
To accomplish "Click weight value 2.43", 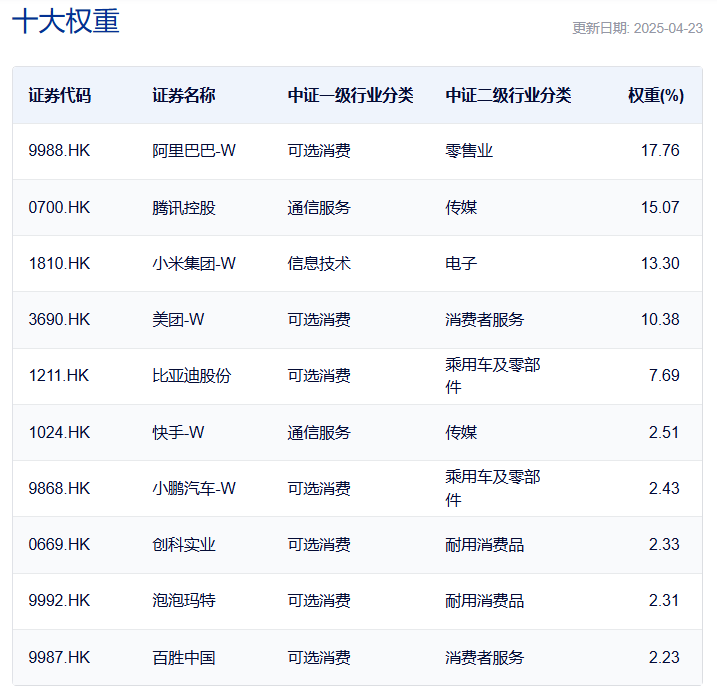I will click(x=664, y=488).
